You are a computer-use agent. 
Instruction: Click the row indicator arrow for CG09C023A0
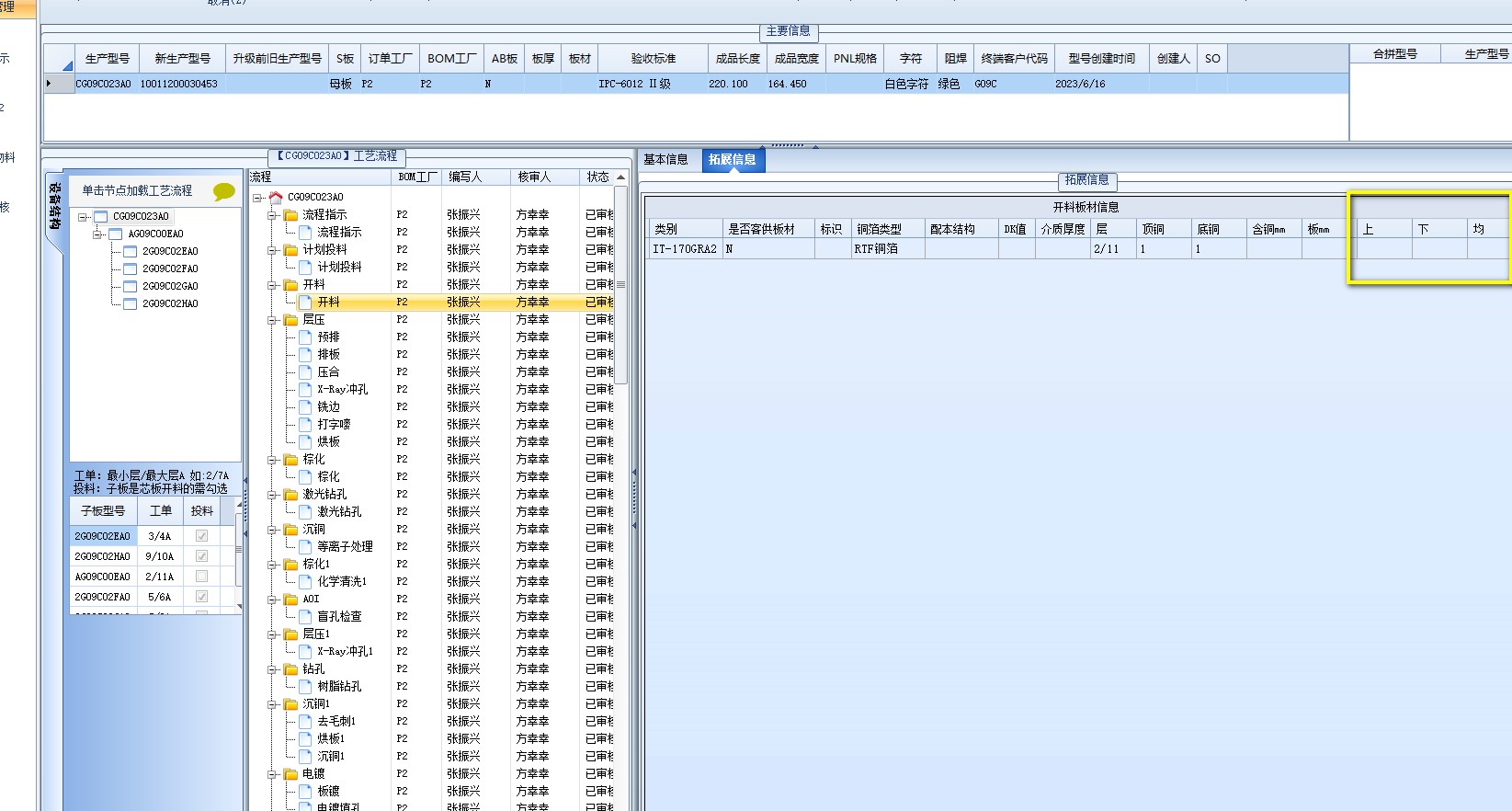tap(50, 84)
